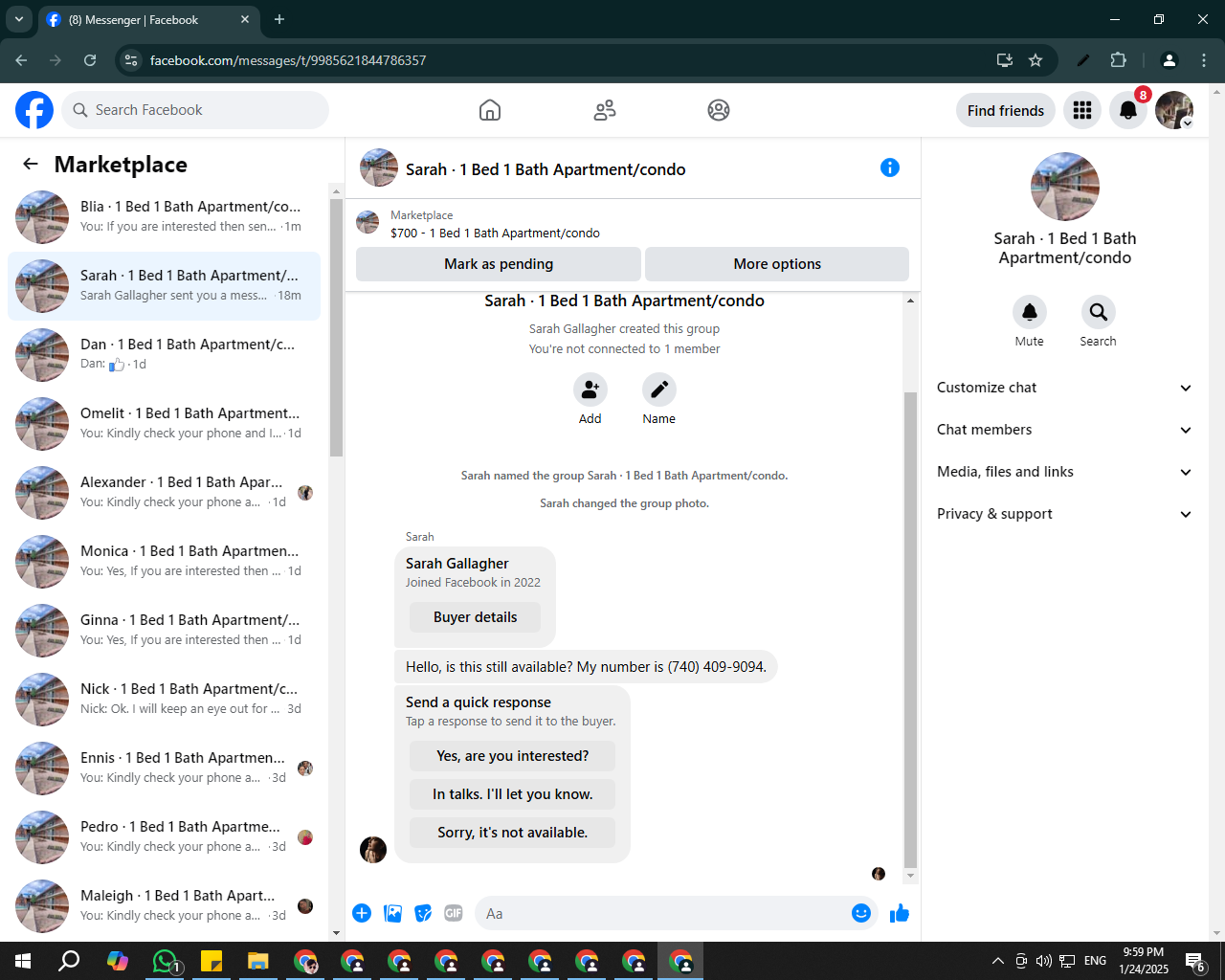
Task: Open browser extensions puzzle icon
Action: tap(1118, 60)
